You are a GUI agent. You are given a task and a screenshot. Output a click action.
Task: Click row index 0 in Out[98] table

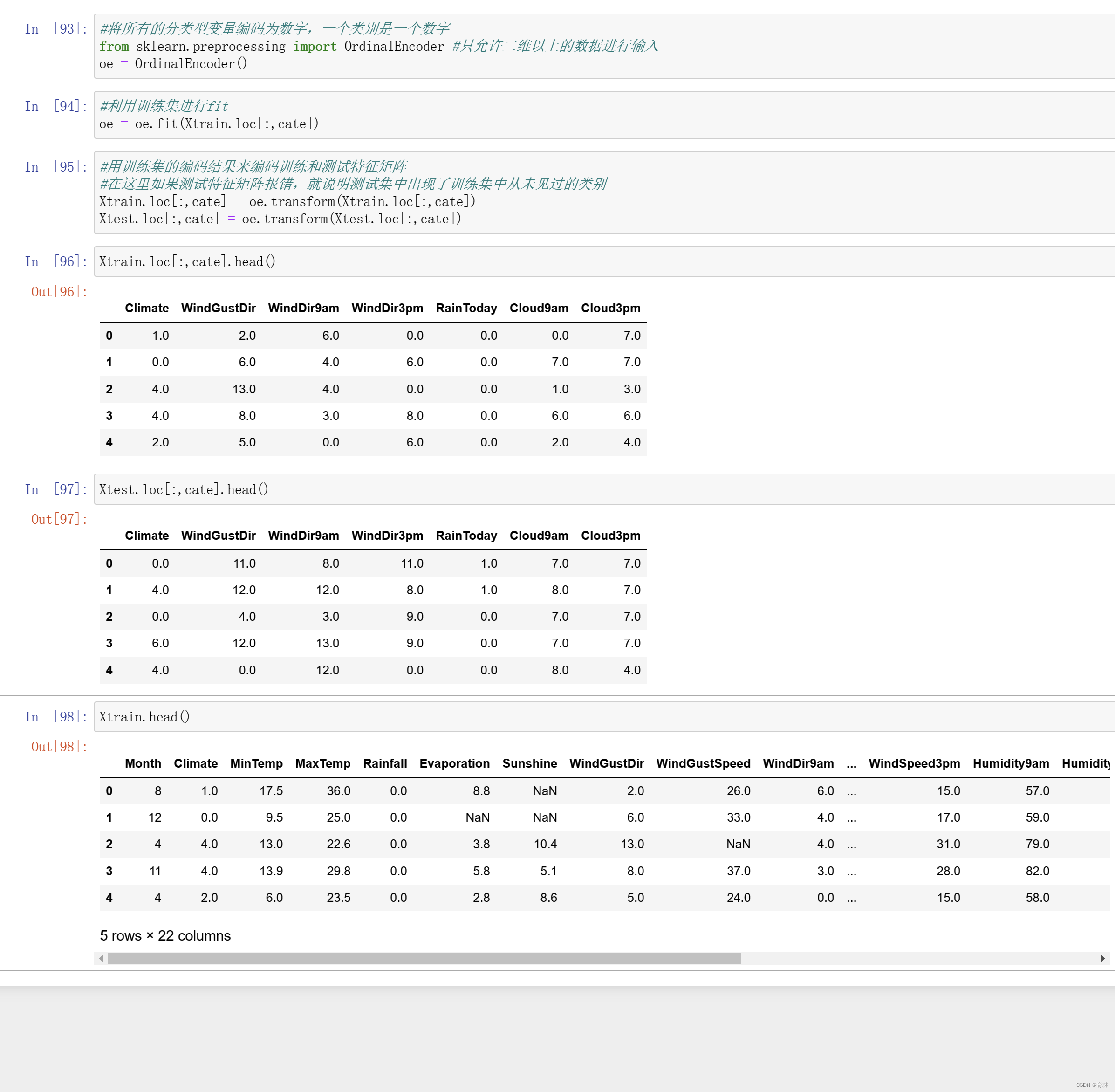(x=109, y=791)
